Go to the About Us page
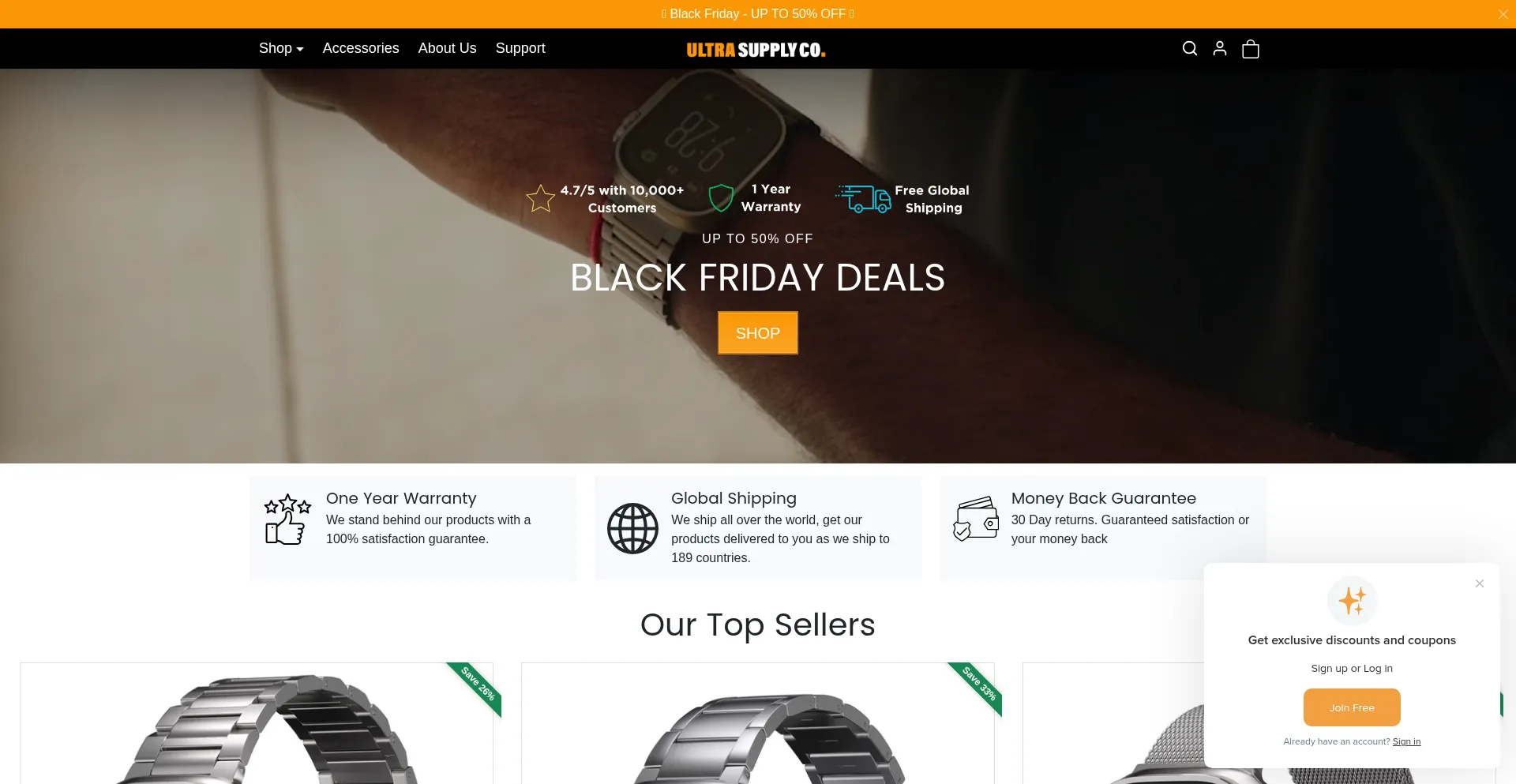The width and height of the screenshot is (1516, 784). [x=448, y=48]
